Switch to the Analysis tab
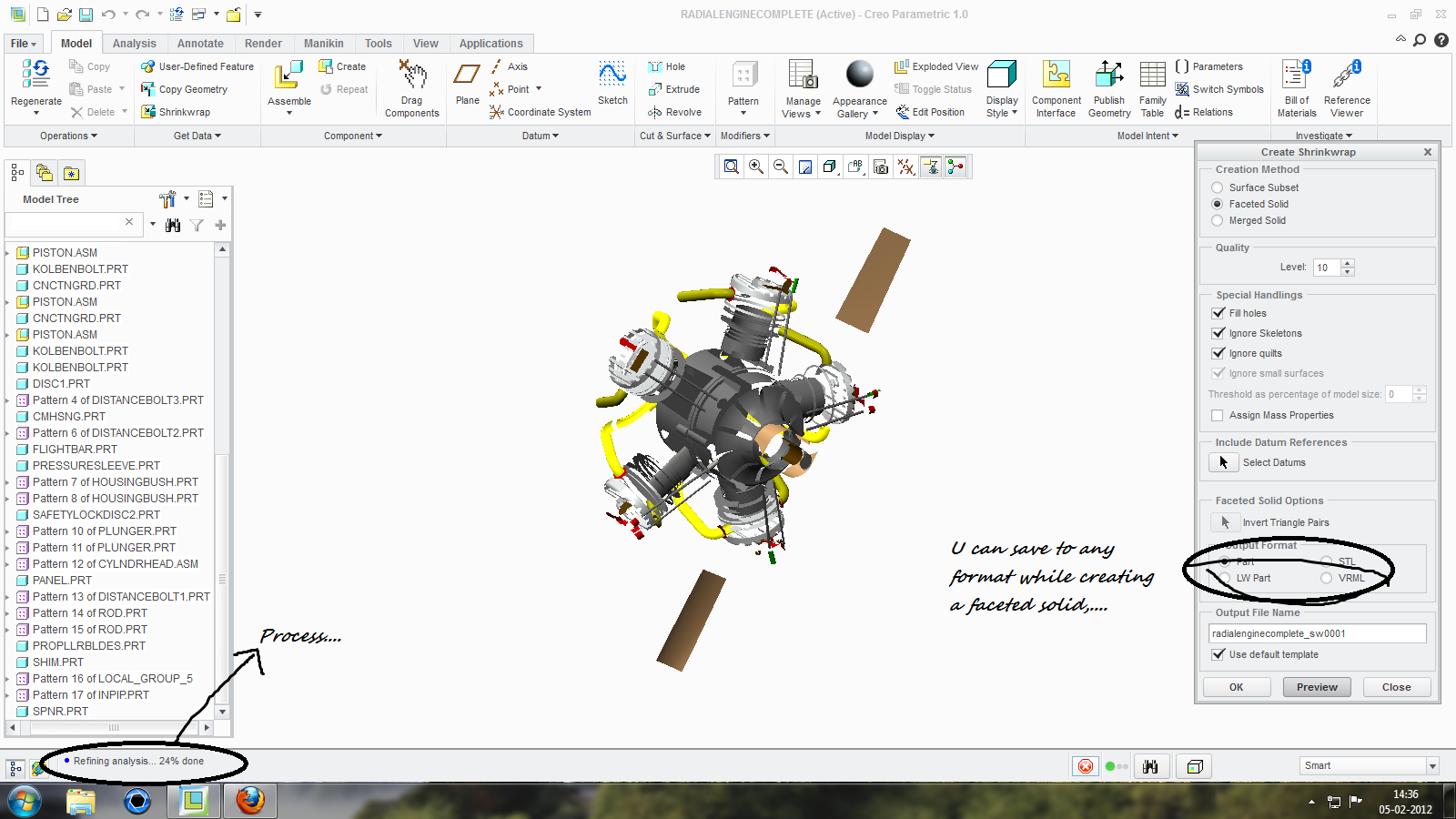The height and width of the screenshot is (819, 1456). coord(135,44)
